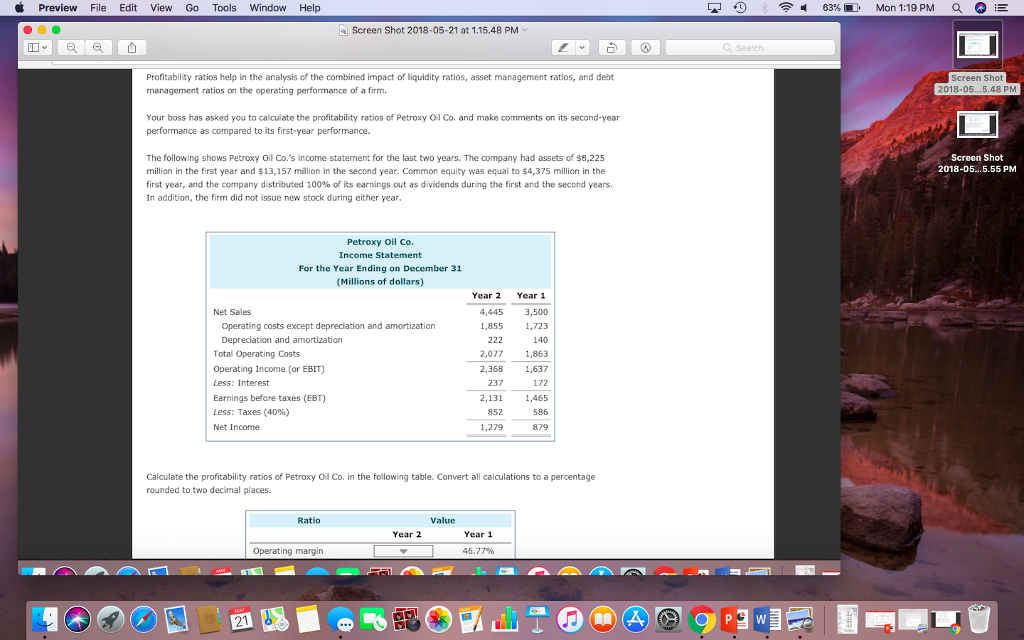
Task: Open the Go menu
Action: [190, 8]
